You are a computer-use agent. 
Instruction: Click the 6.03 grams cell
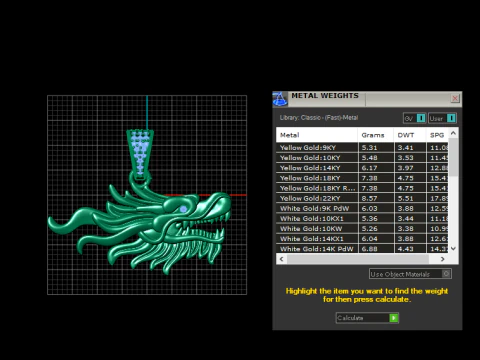point(376,208)
